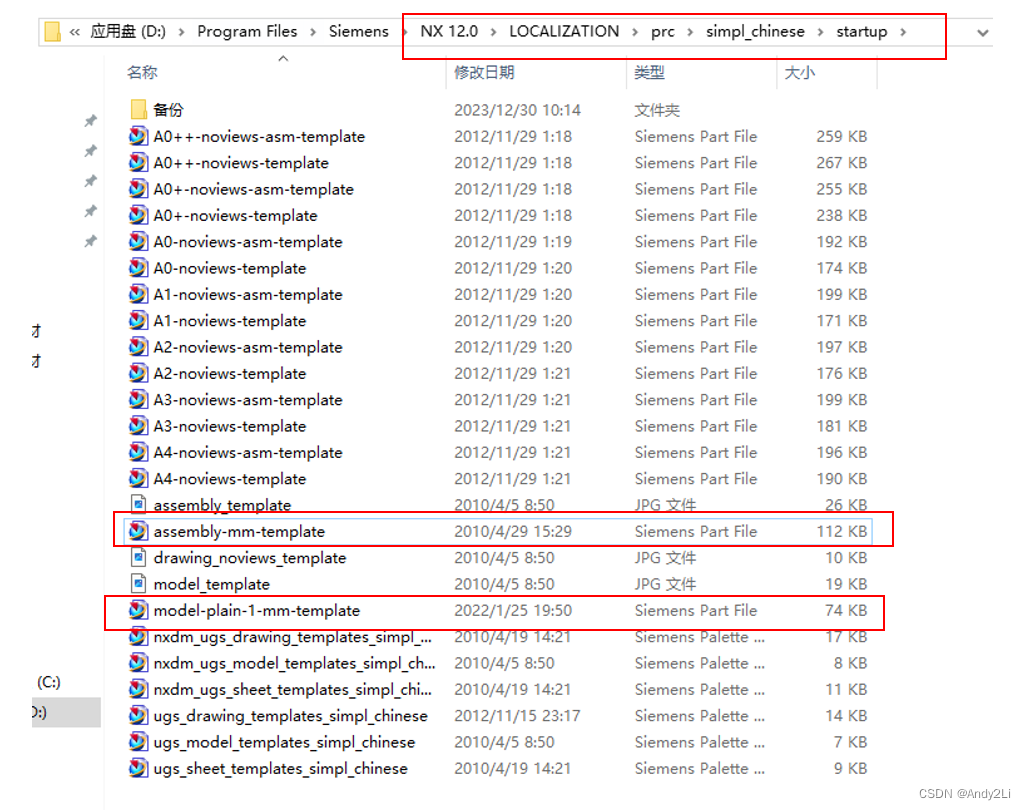The image size is (1026, 810).
Task: Navigate to LOCALIZATION breadcrumb
Action: pos(564,31)
